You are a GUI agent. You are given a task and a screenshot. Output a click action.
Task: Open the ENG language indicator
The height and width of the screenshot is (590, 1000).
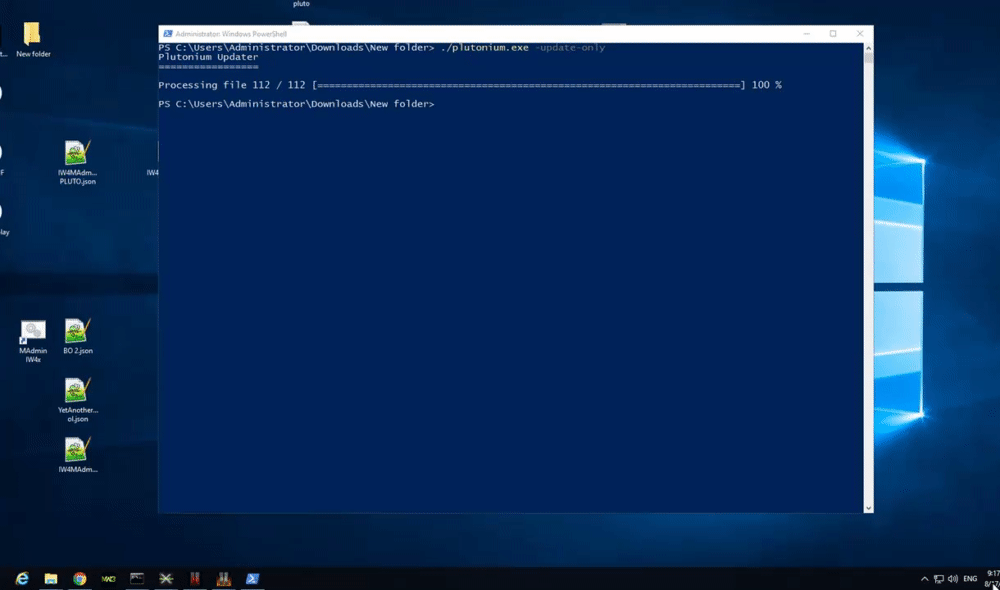[970, 579]
